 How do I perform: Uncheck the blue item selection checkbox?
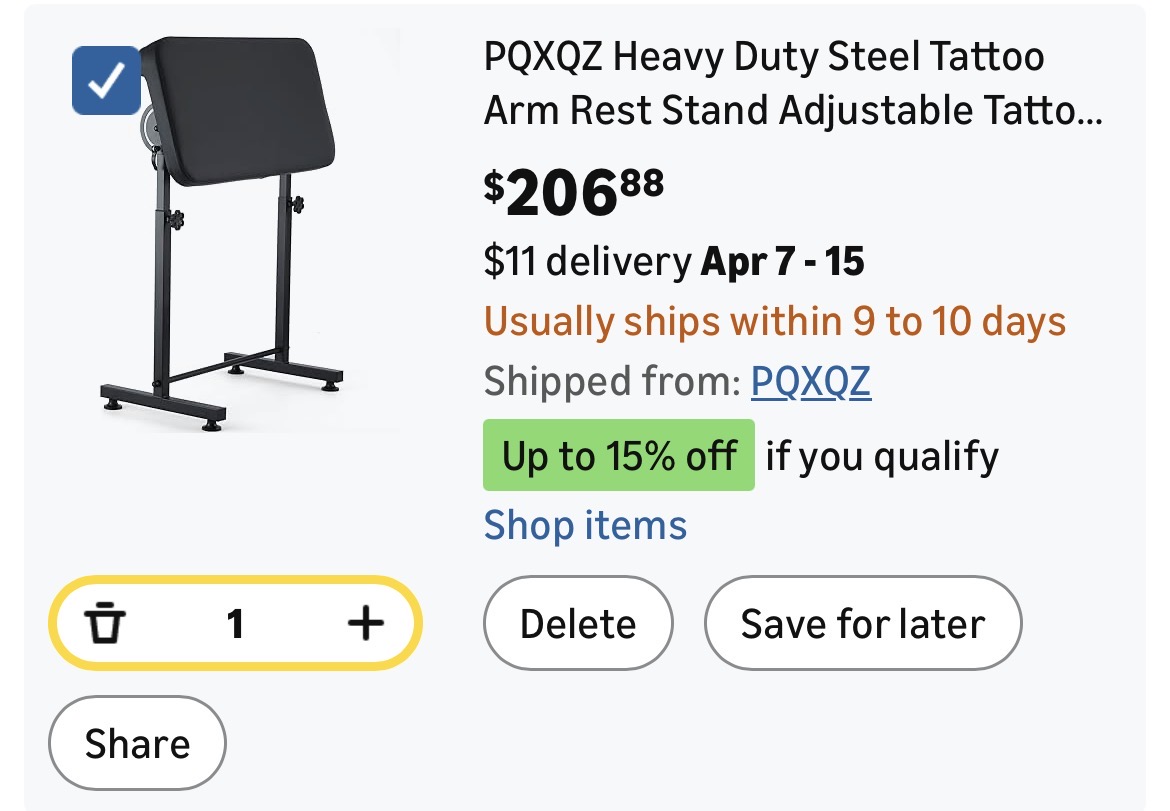pos(106,82)
